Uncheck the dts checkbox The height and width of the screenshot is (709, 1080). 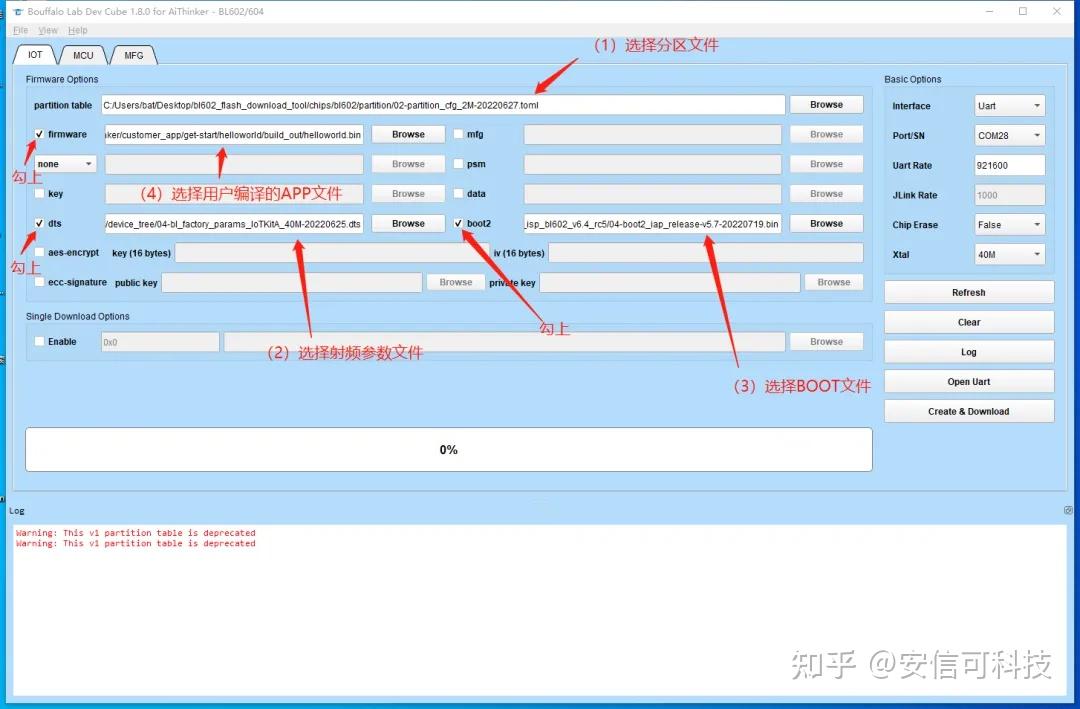(x=39, y=223)
